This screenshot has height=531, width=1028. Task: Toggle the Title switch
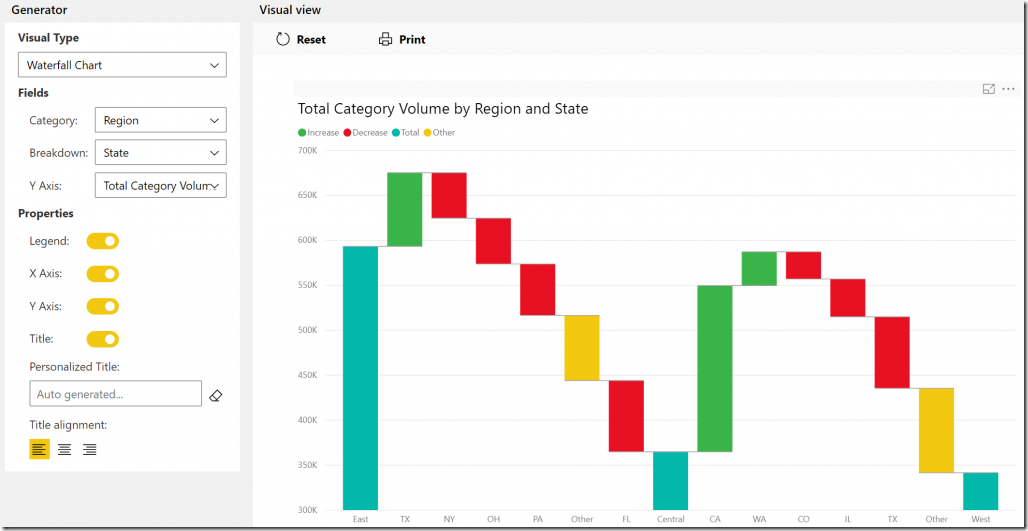pos(102,339)
